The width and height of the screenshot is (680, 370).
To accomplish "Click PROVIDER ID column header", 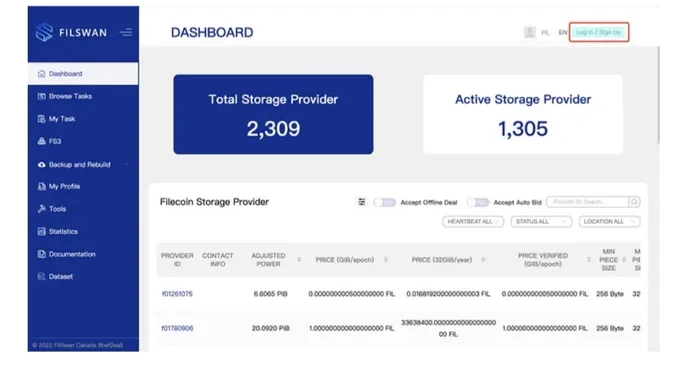I will tap(177, 259).
